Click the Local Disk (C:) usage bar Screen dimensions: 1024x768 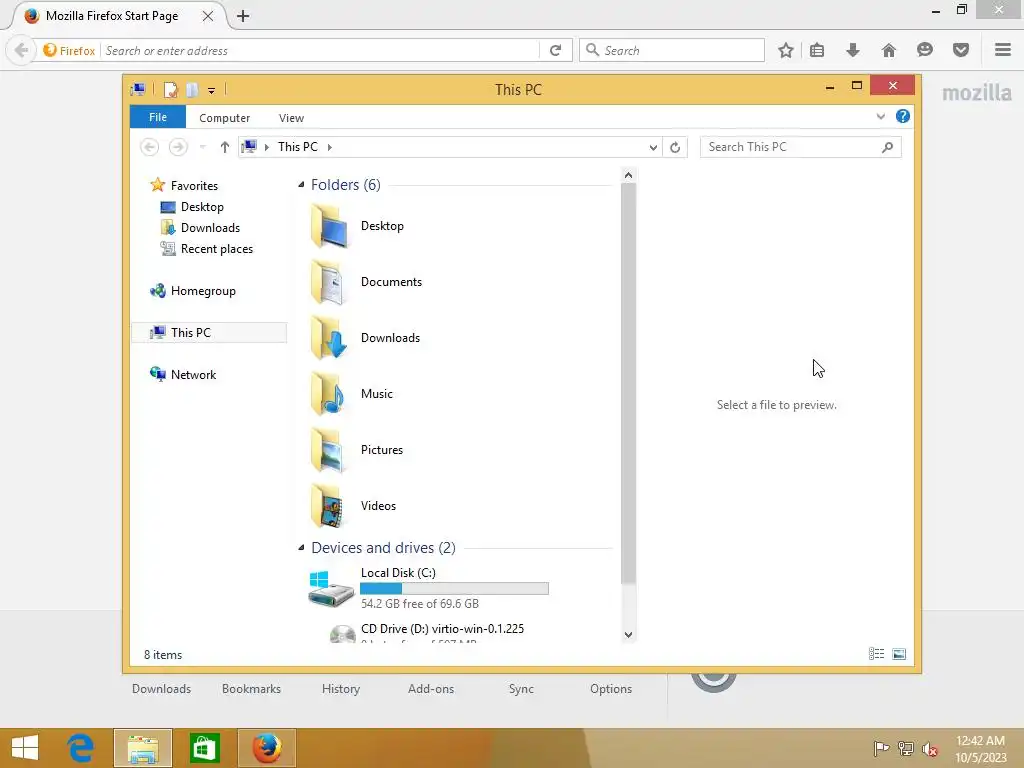pyautogui.click(x=455, y=588)
